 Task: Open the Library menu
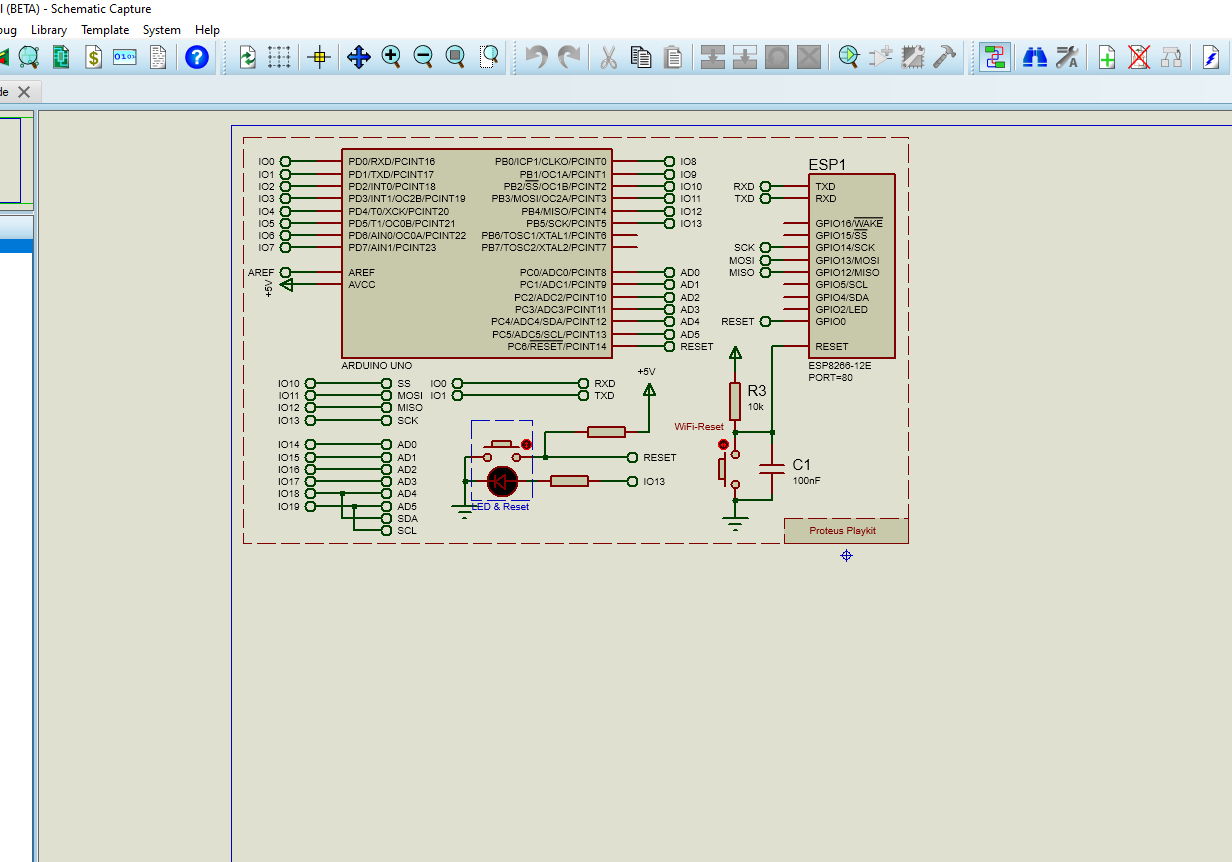pos(48,29)
